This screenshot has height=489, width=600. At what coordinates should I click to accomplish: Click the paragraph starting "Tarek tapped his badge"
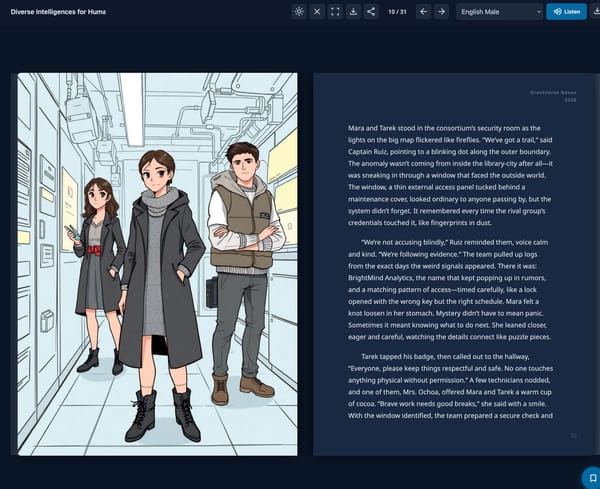point(450,386)
